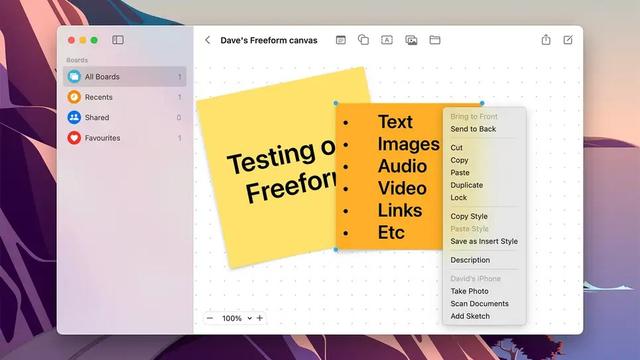Open the Share button in toolbar
Screen dimensions: 640x360
(546, 40)
